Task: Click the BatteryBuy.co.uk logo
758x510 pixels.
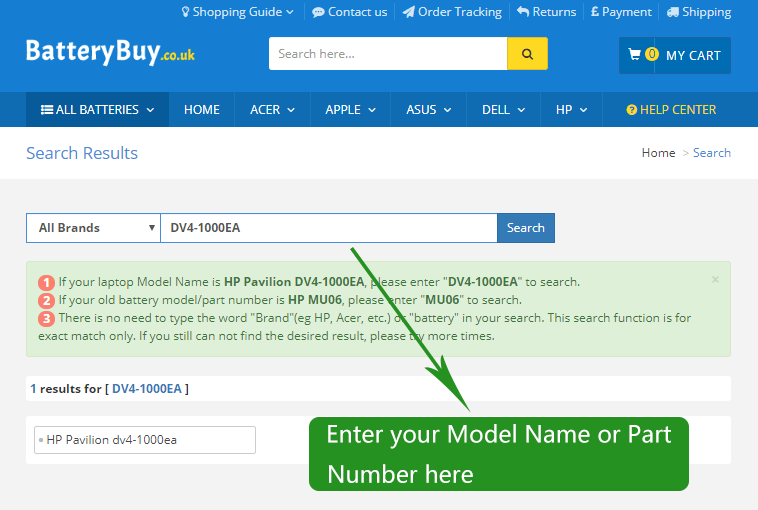Action: point(110,53)
